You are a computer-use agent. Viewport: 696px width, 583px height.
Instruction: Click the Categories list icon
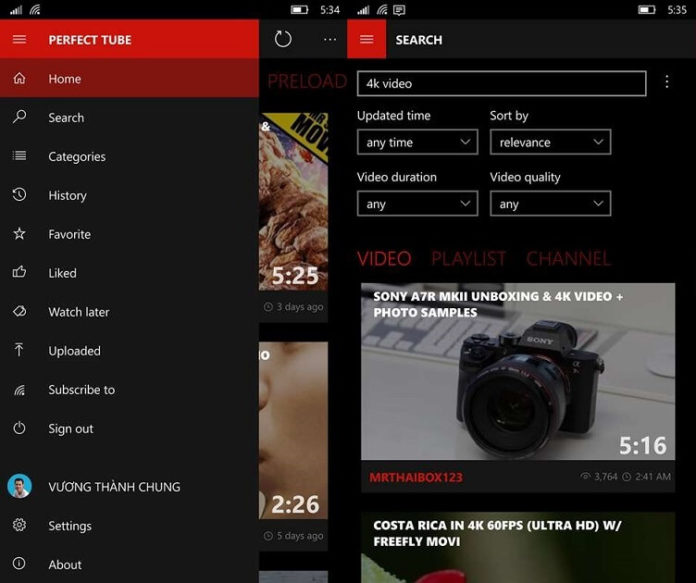(19, 155)
